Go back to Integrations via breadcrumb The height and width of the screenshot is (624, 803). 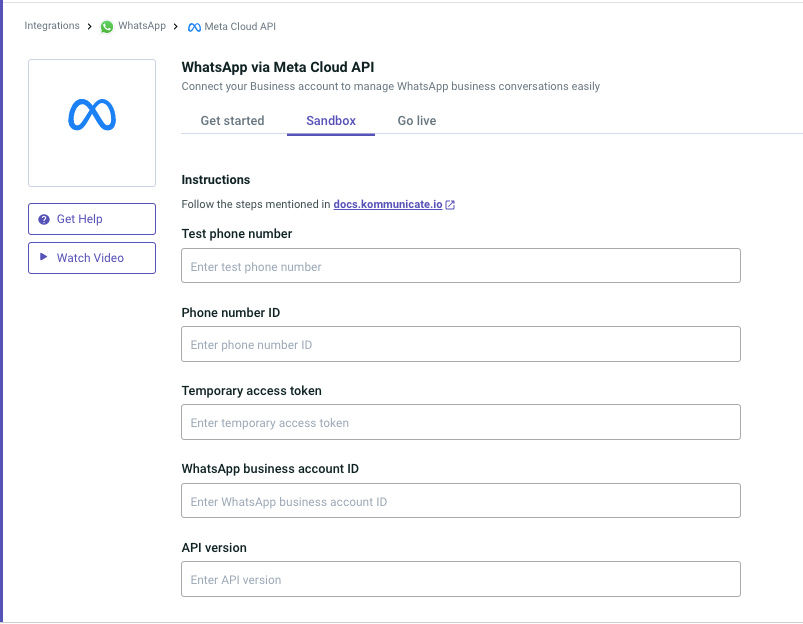coord(52,26)
